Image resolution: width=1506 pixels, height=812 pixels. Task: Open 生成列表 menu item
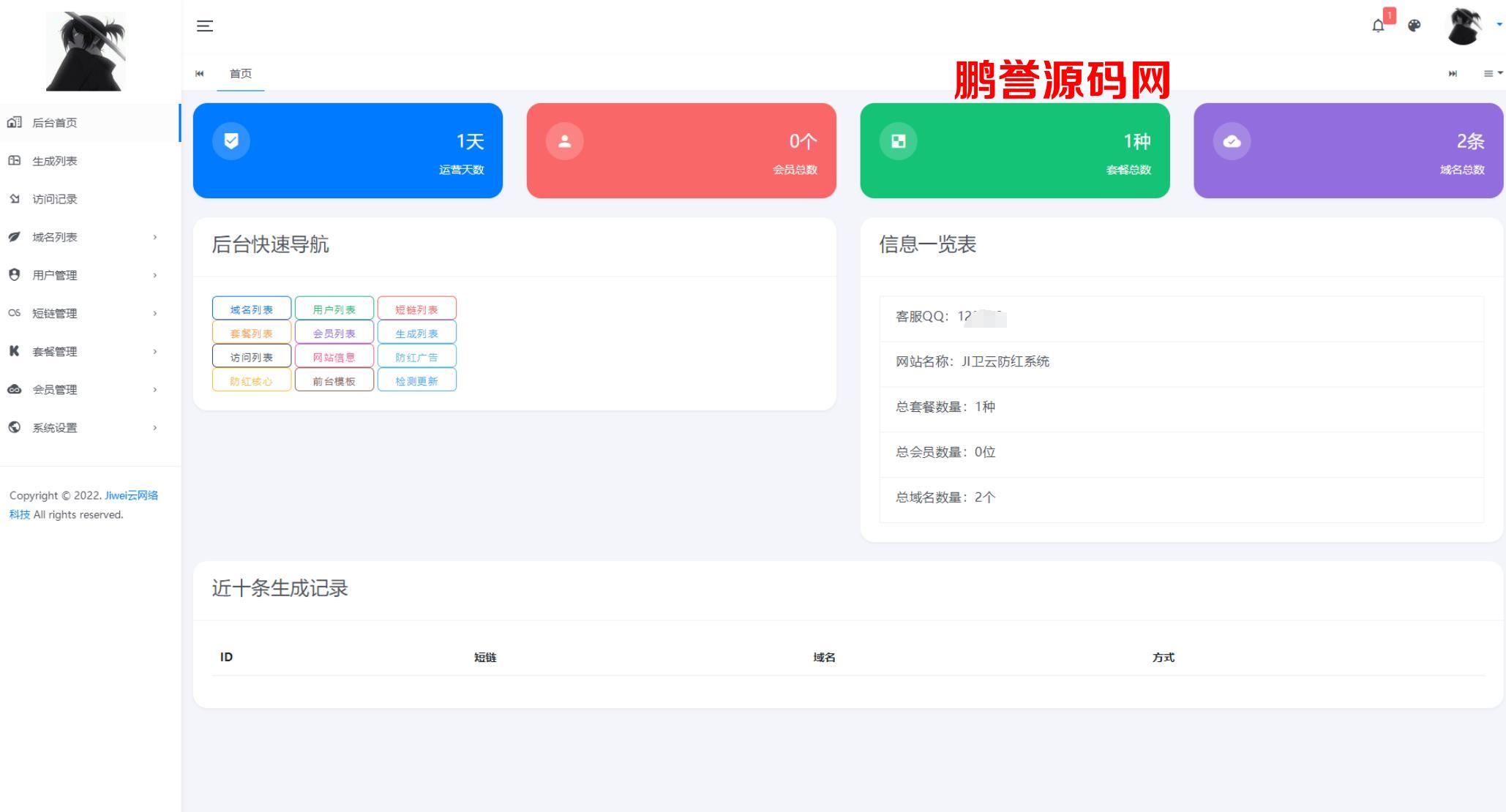pyautogui.click(x=90, y=161)
